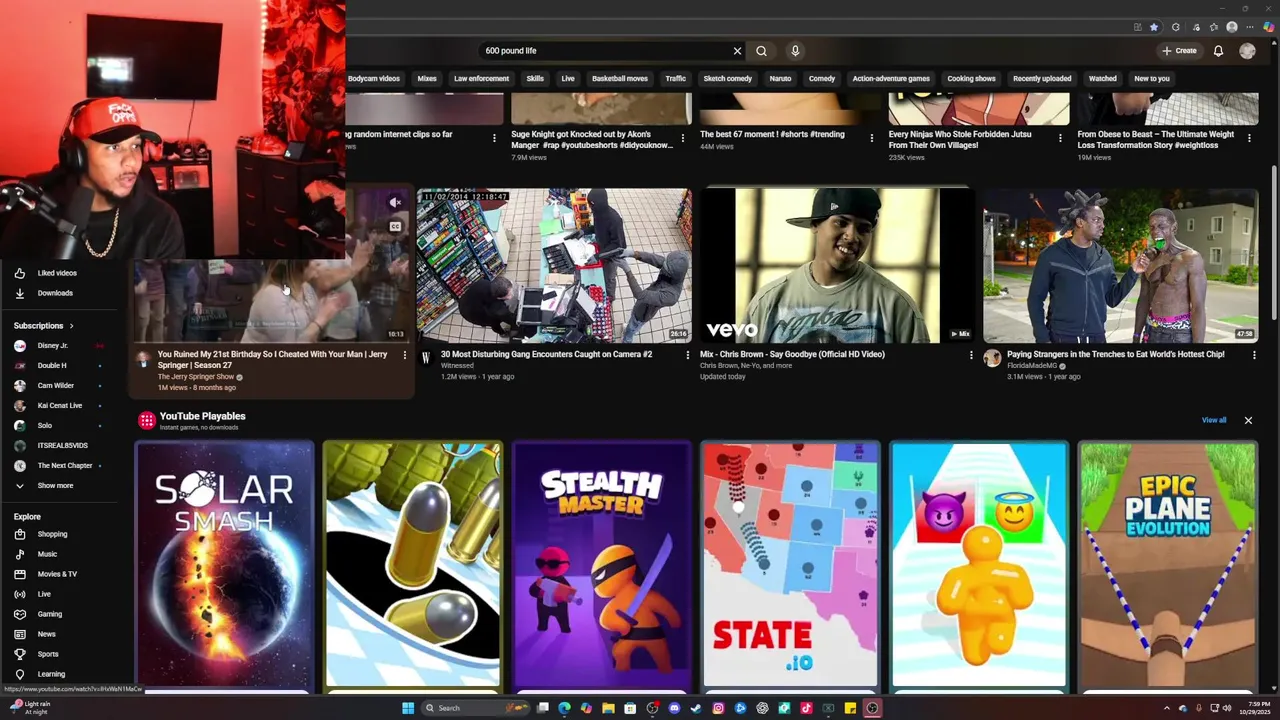Image resolution: width=1280 pixels, height=720 pixels.
Task: Play the Chris Brown Say Goodbye thumbnail
Action: [836, 265]
